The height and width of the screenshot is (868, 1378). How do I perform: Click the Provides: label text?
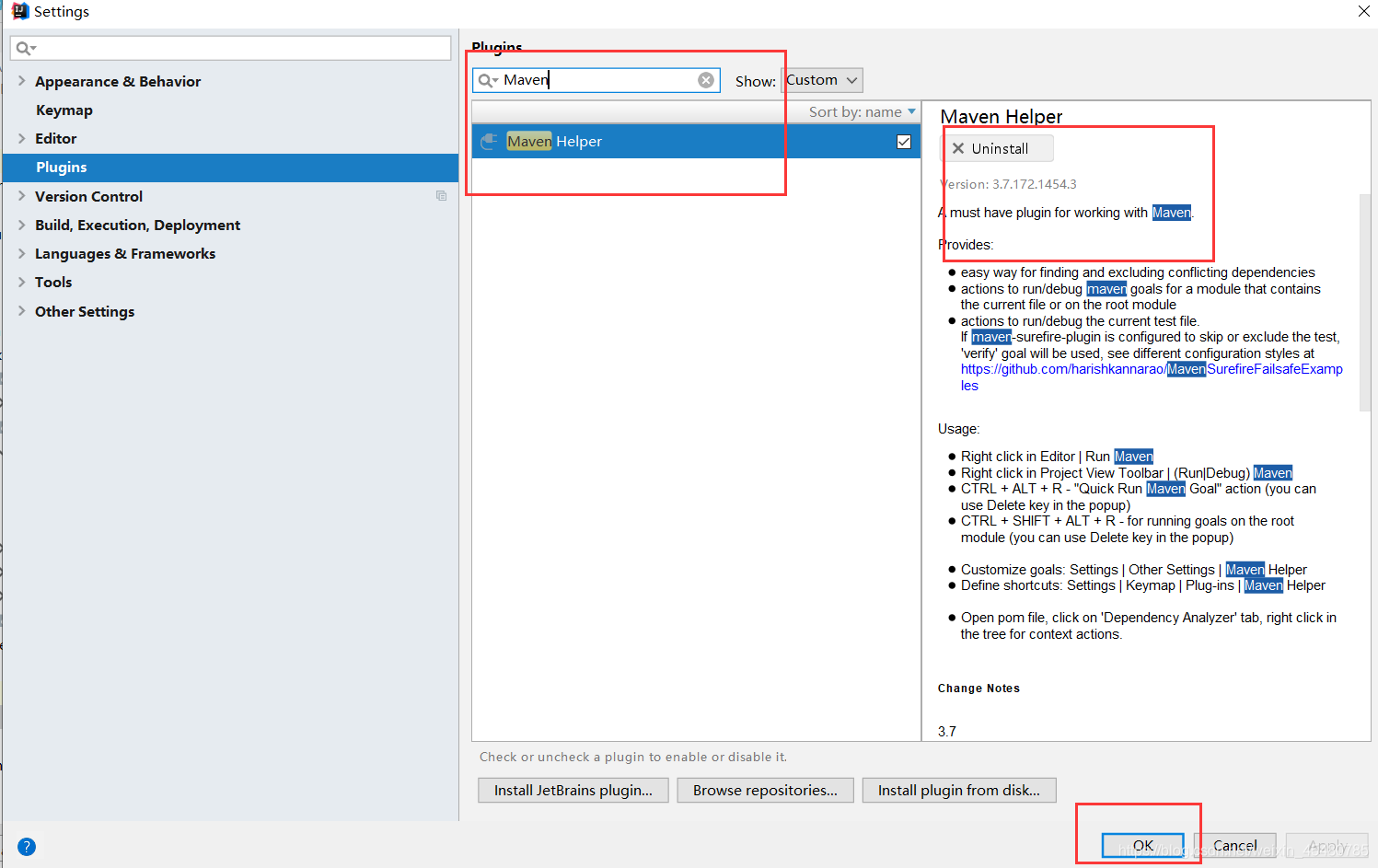966,245
